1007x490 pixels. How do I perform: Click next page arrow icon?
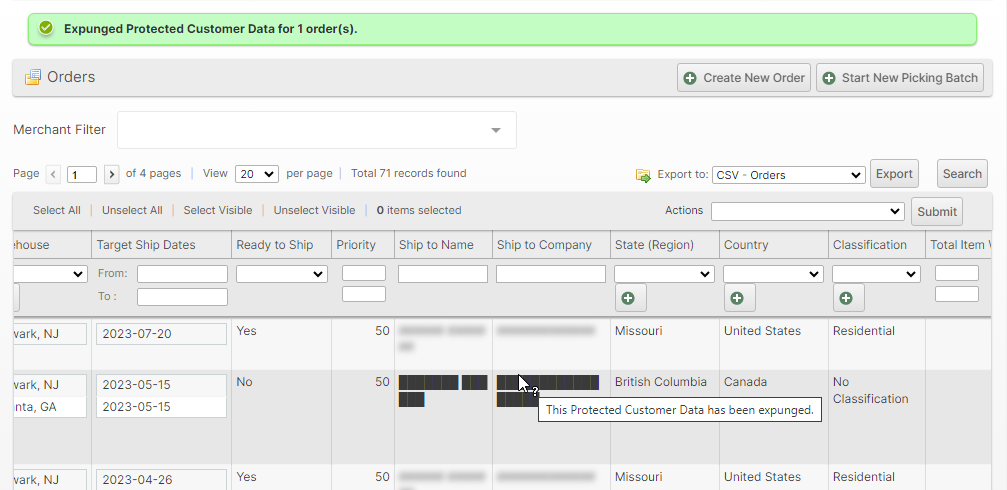[111, 174]
